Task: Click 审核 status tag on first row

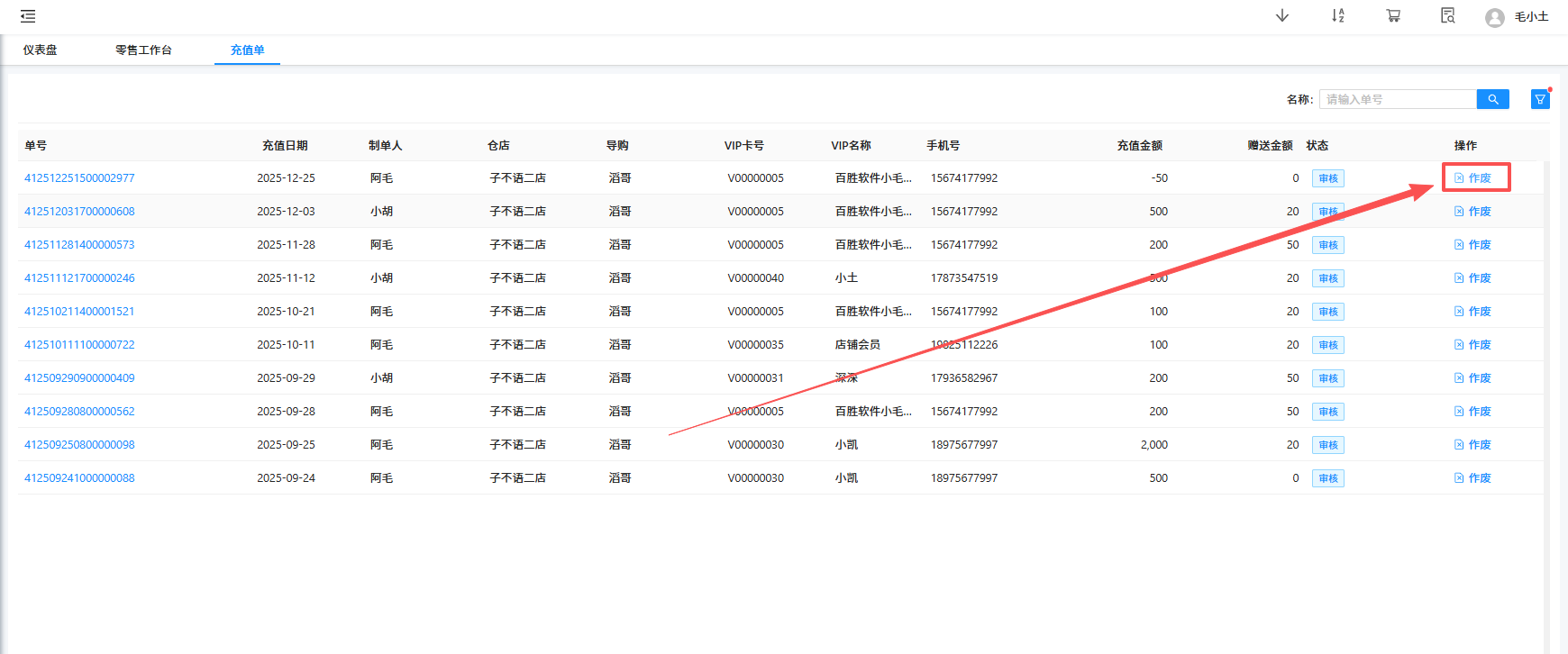Action: 1327,178
